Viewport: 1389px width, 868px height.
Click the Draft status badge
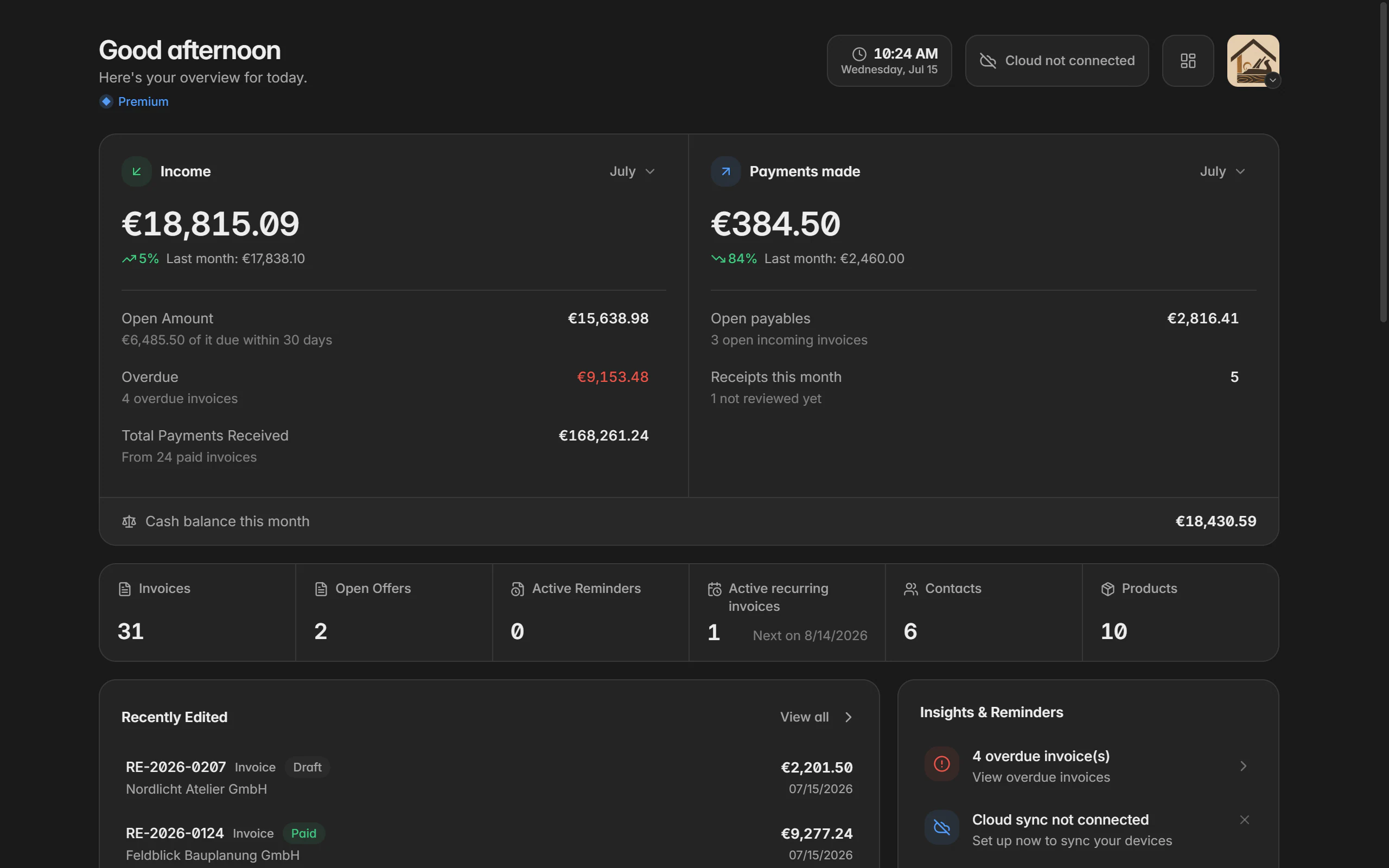[307, 768]
